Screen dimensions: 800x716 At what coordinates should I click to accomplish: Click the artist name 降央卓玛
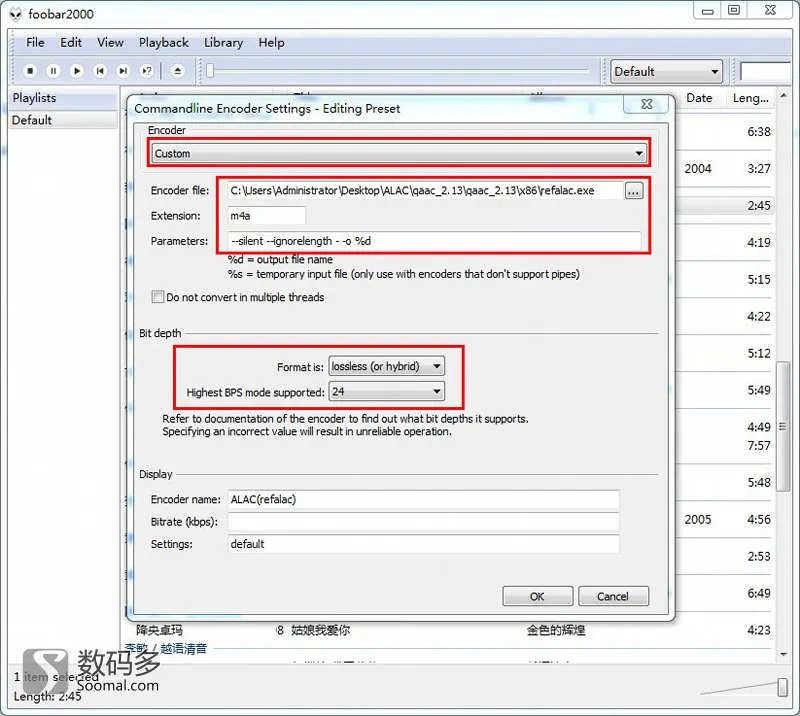coord(159,630)
